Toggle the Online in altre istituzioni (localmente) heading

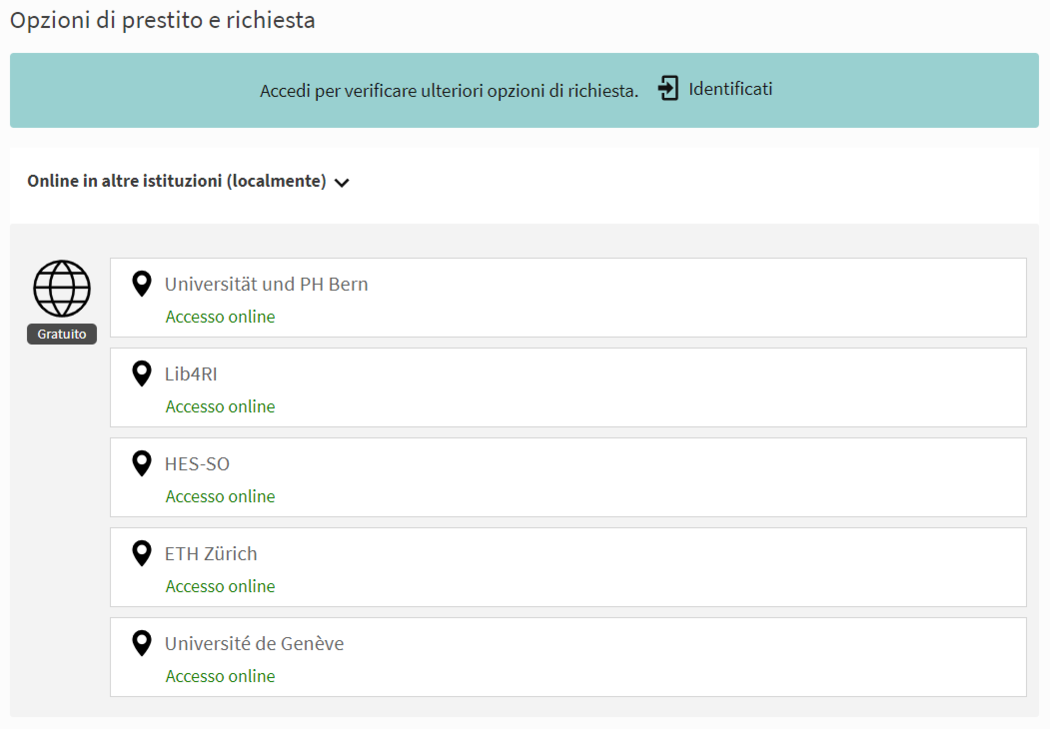(x=177, y=181)
